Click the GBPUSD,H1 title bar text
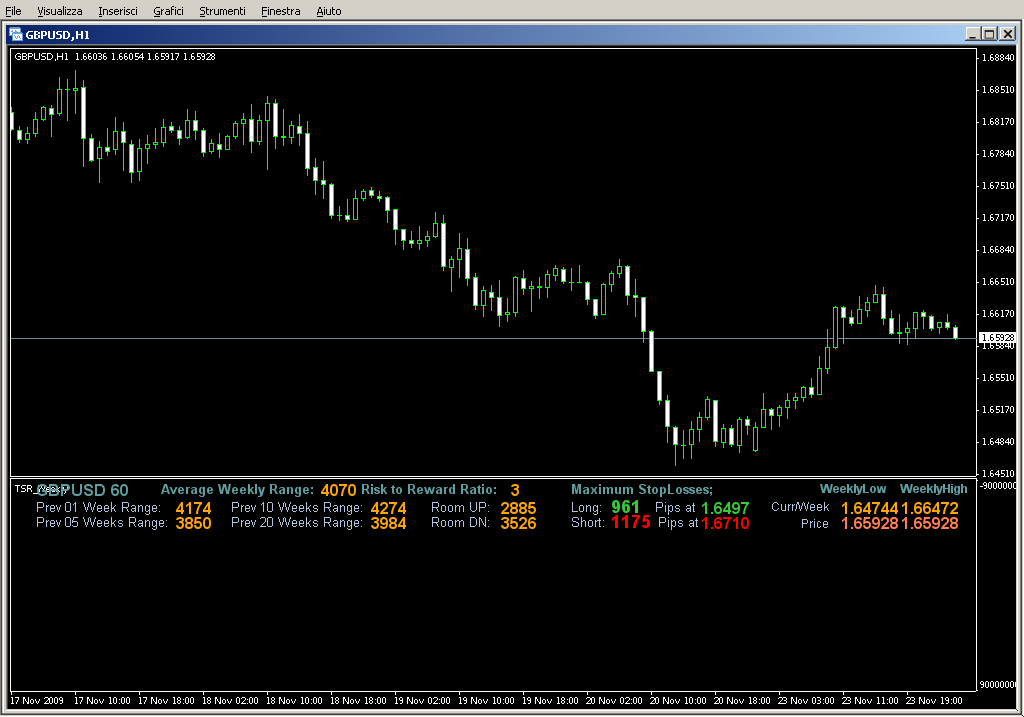This screenshot has width=1024, height=717. point(57,35)
